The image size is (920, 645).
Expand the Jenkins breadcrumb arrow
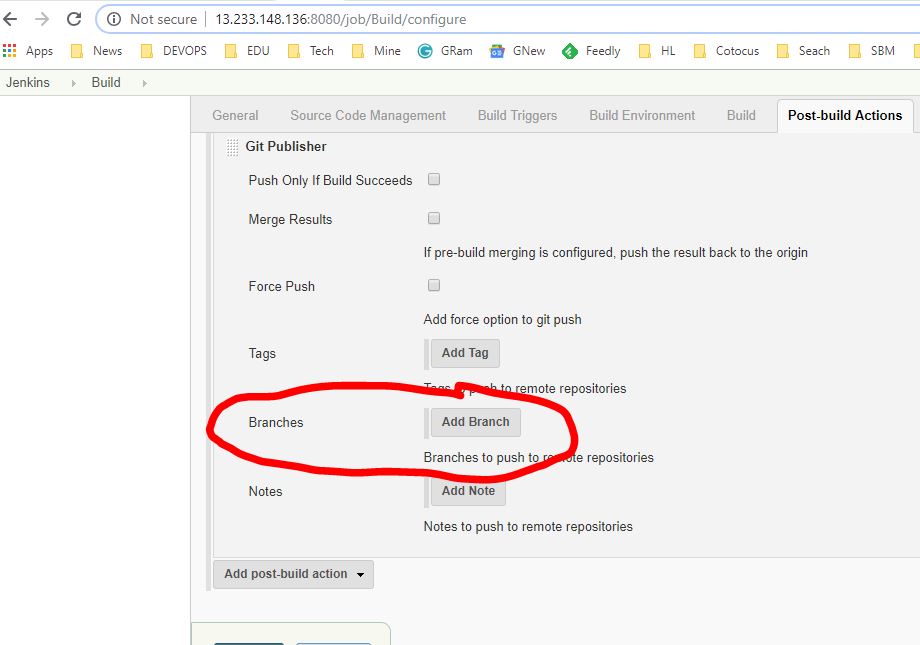point(72,83)
